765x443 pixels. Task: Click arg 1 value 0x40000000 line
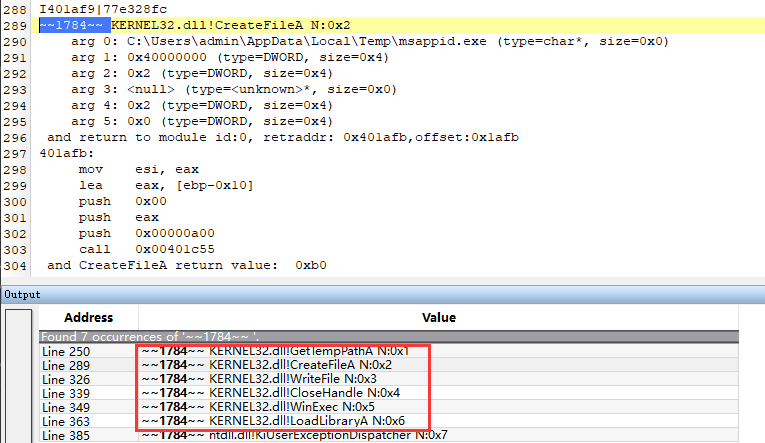coord(230,58)
